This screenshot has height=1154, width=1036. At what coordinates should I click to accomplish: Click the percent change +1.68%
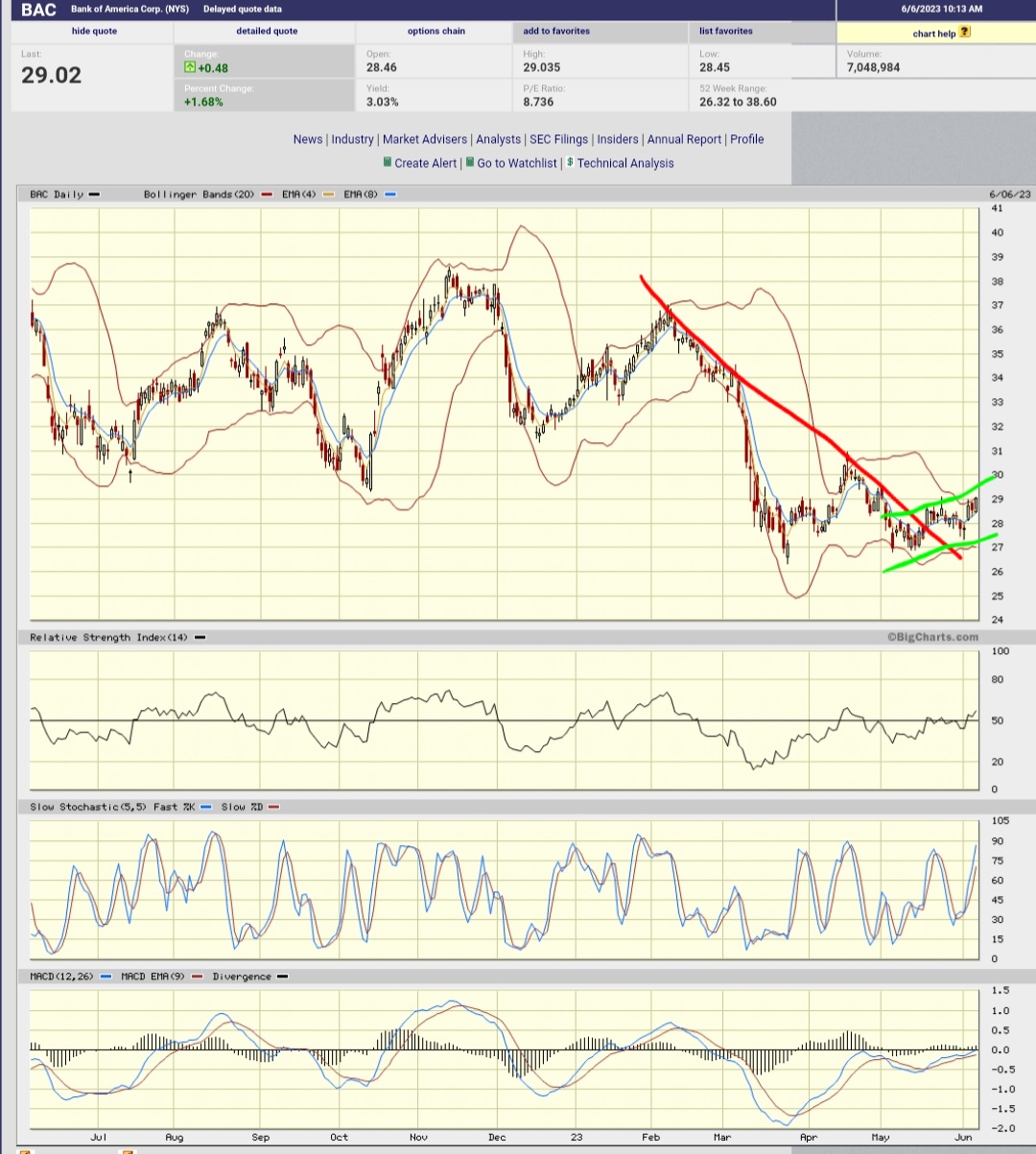tap(203, 102)
